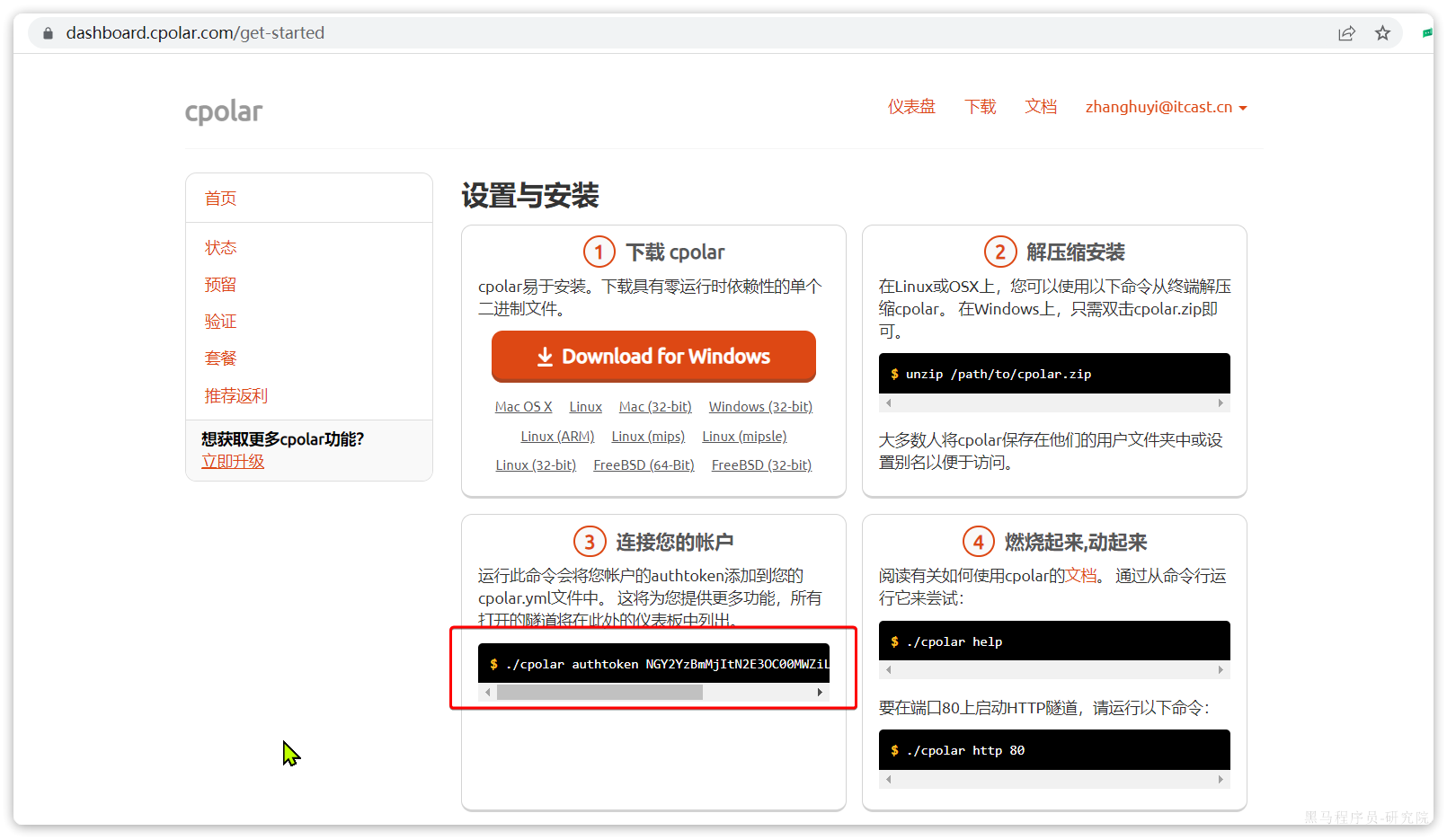Viewport: 1447px width, 840px height.
Task: Select 验证 in the sidebar
Action: 220,322
